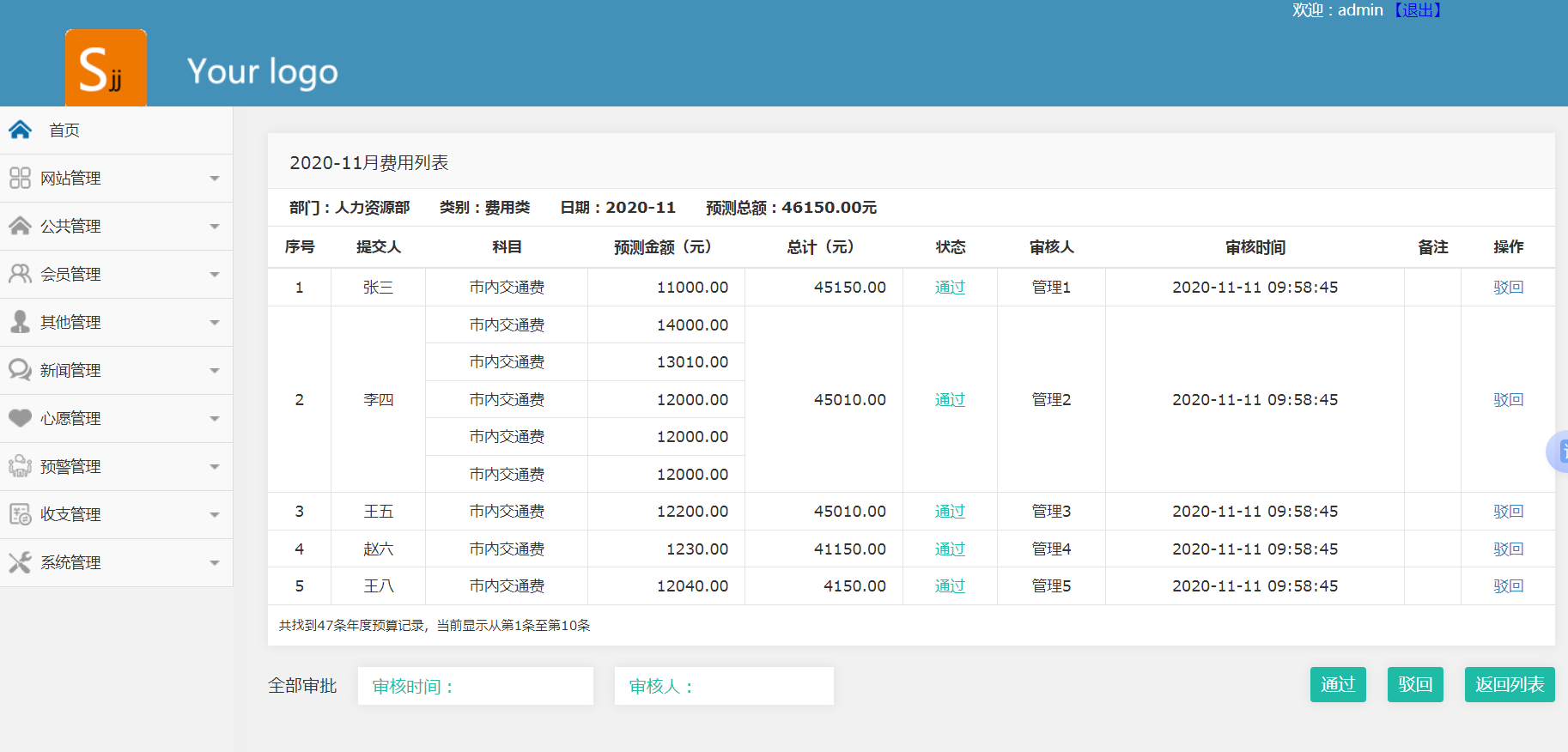
Task: Click the 会员管理 users icon
Action: (20, 274)
